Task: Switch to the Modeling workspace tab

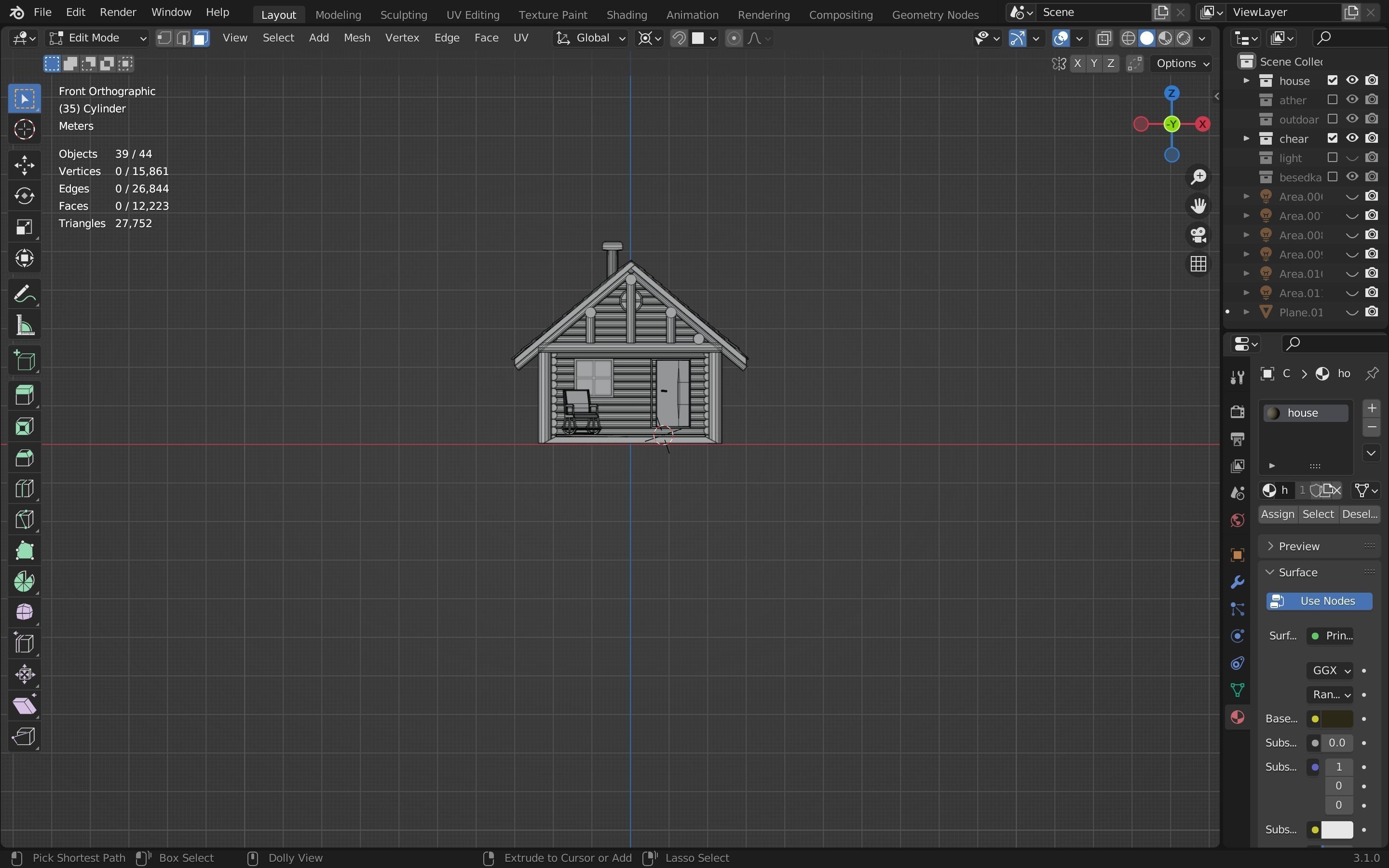Action: [338, 14]
